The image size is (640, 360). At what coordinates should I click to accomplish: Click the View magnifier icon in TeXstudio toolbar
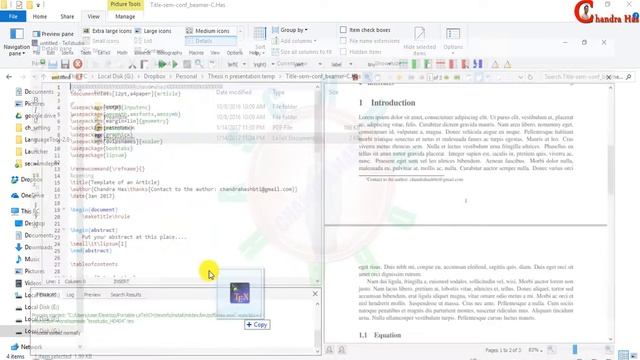199,64
